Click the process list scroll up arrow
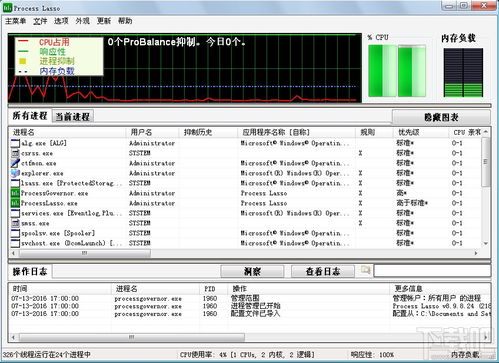This screenshot has height=363, width=499. click(x=485, y=132)
